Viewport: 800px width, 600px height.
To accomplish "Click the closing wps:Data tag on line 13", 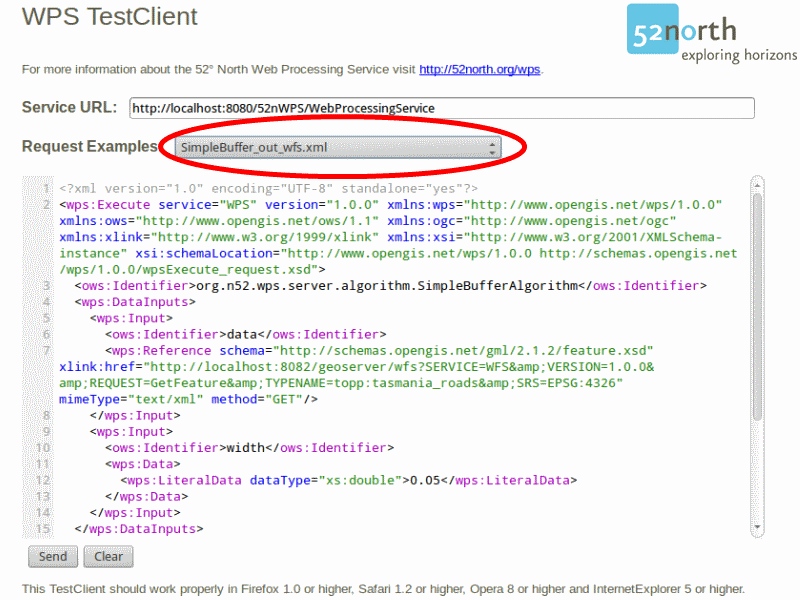I will (146, 497).
